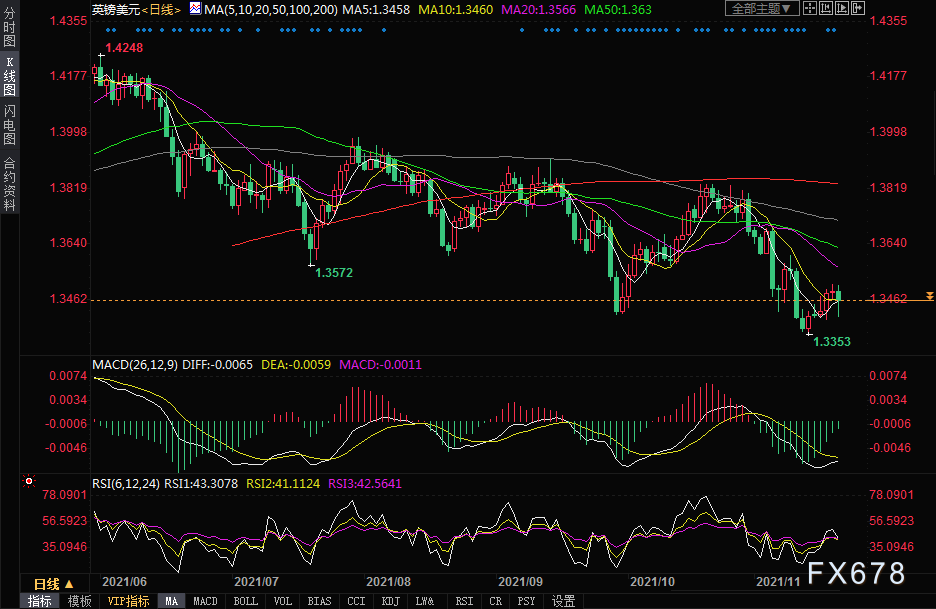This screenshot has height=609, width=936.
Task: Open the 全部主题 theme dropdown
Action: point(764,8)
